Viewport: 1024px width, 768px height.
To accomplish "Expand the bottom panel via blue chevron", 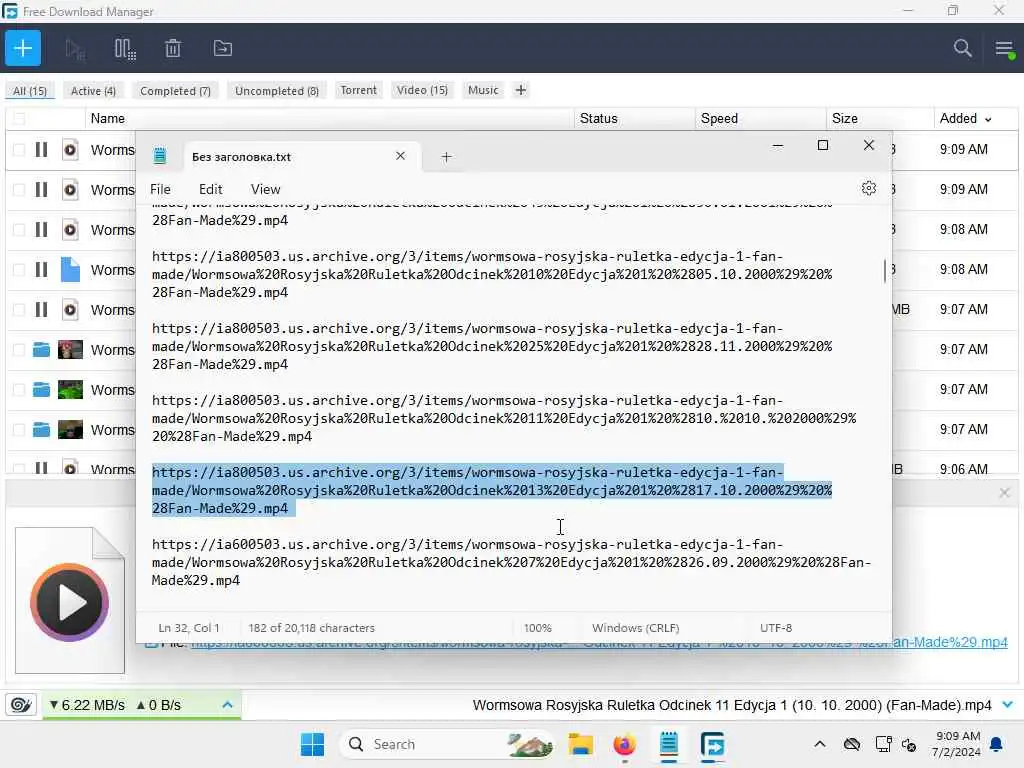I will 1008,705.
